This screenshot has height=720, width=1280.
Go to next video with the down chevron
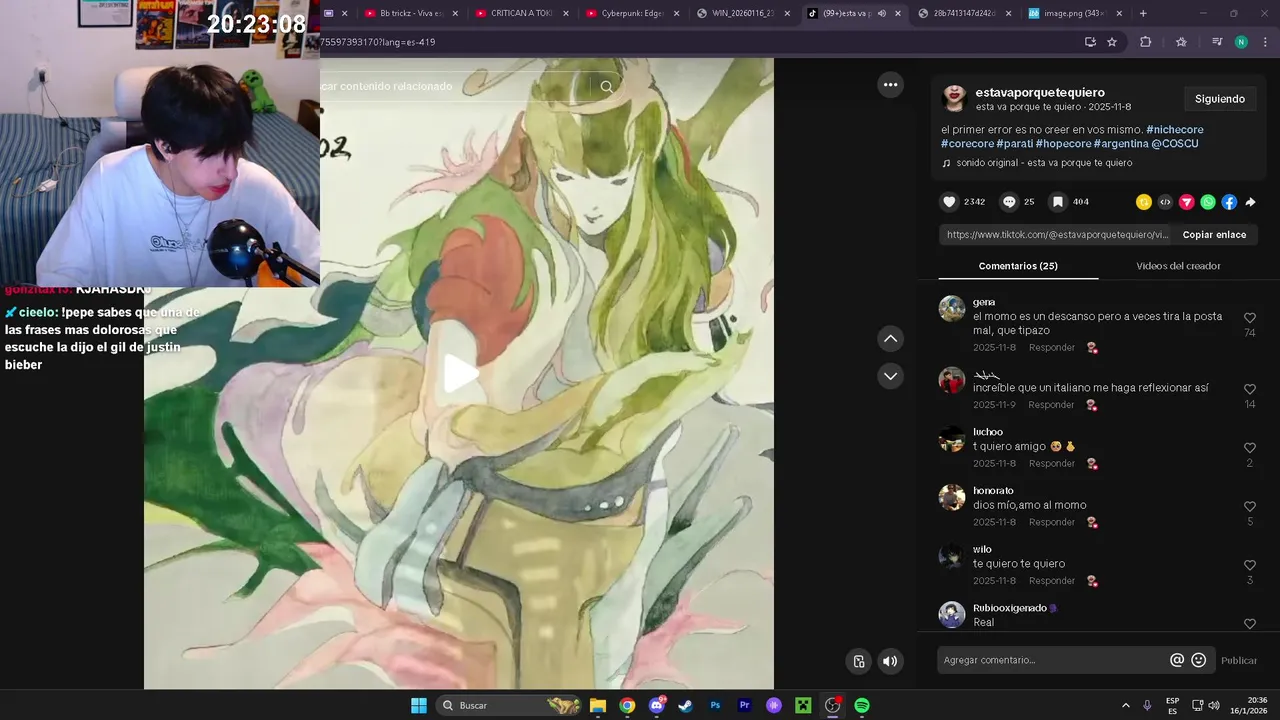click(x=890, y=376)
